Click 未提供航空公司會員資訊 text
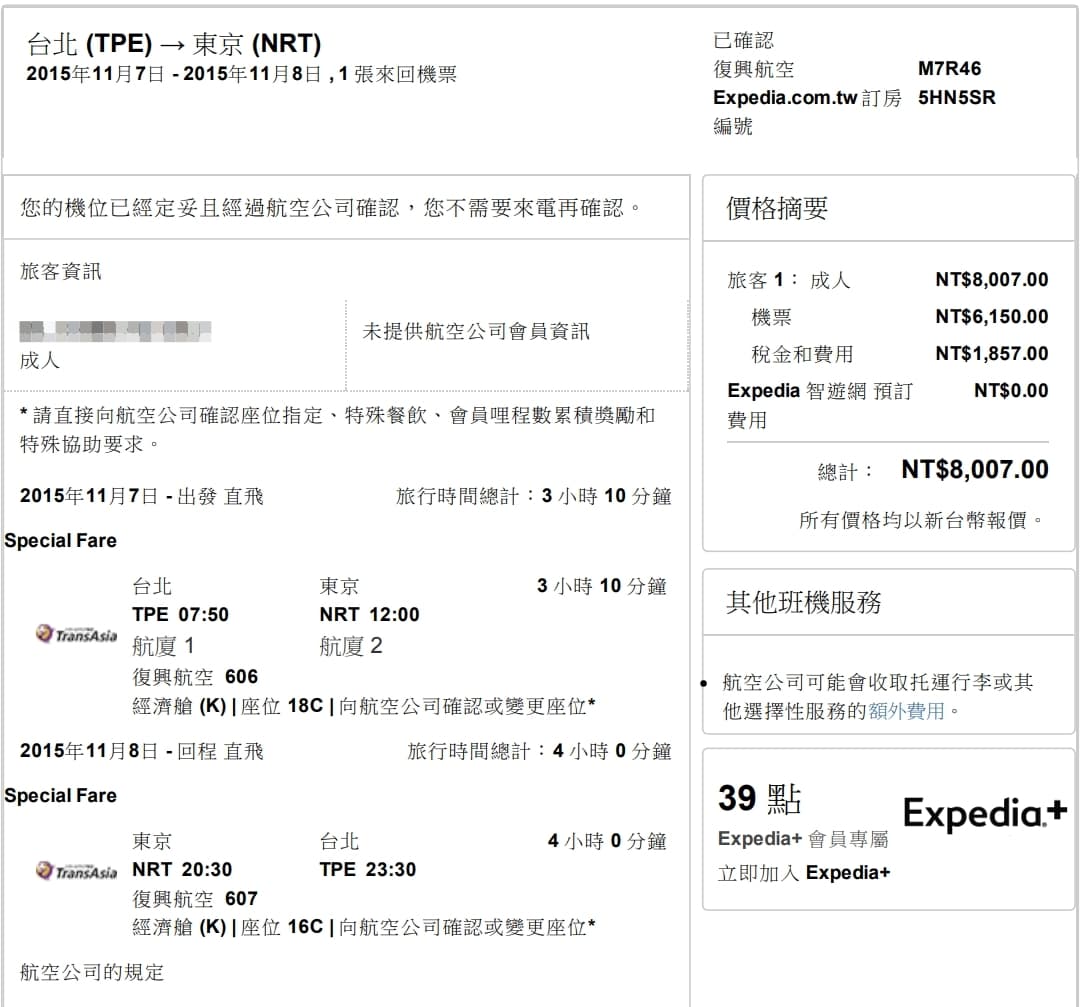The width and height of the screenshot is (1082, 1007). click(x=476, y=332)
